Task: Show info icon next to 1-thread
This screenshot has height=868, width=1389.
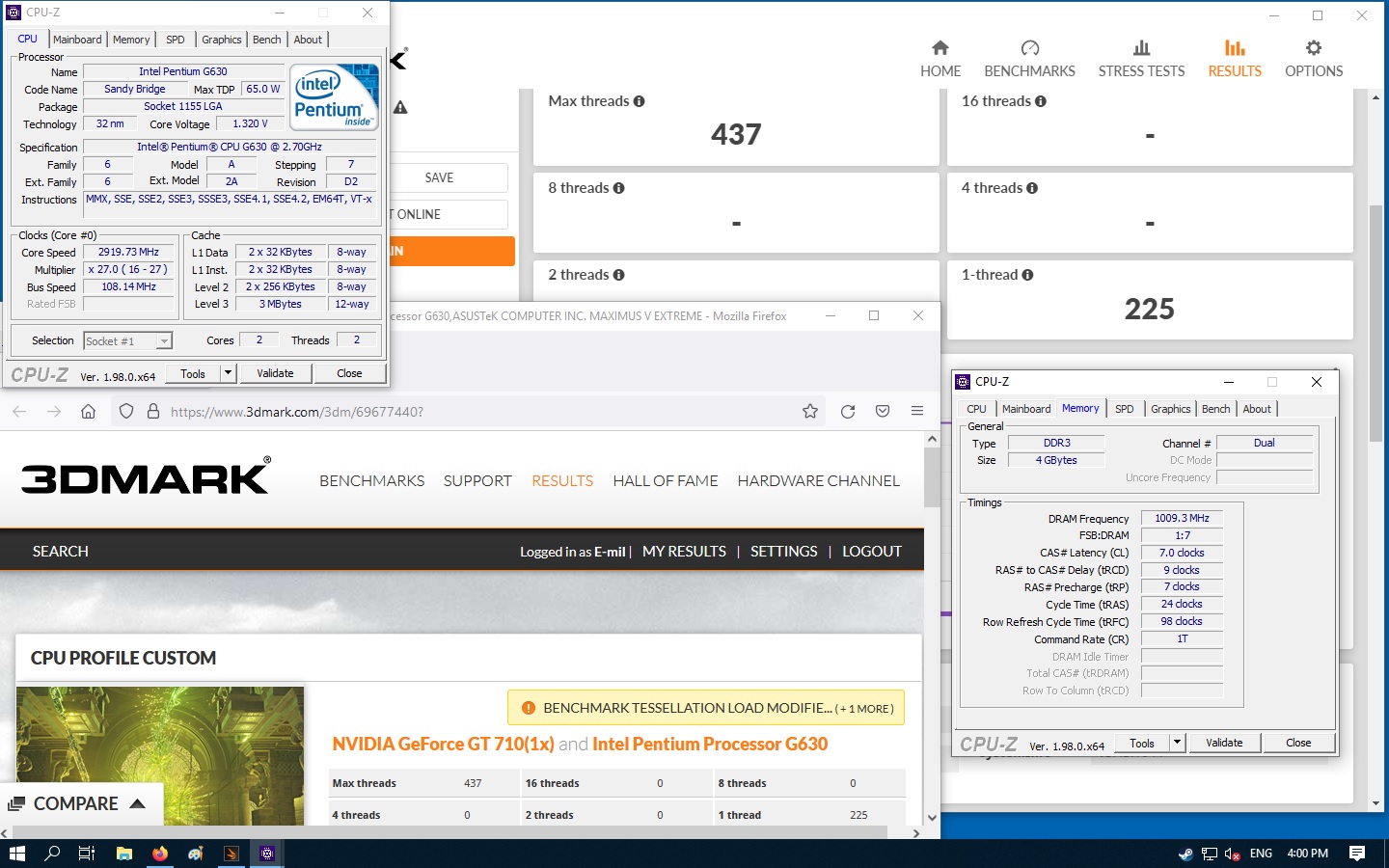Action: point(1027,275)
